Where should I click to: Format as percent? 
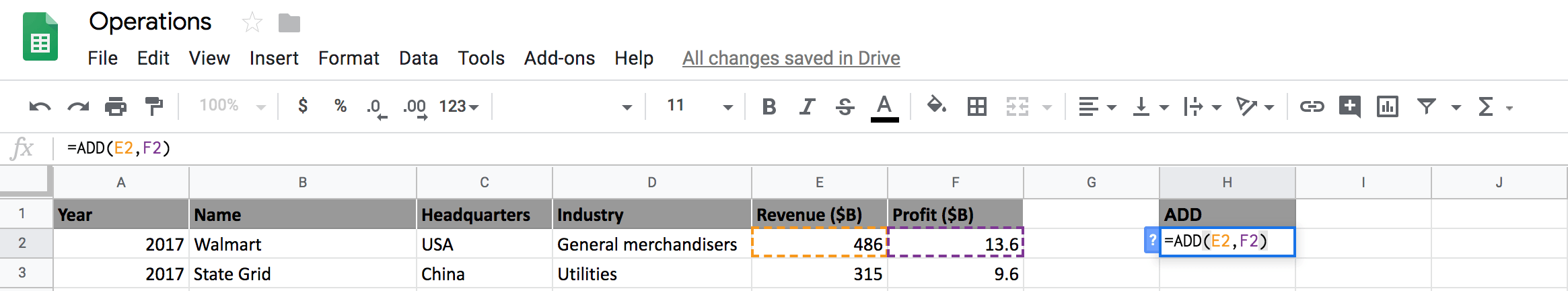coord(341,106)
